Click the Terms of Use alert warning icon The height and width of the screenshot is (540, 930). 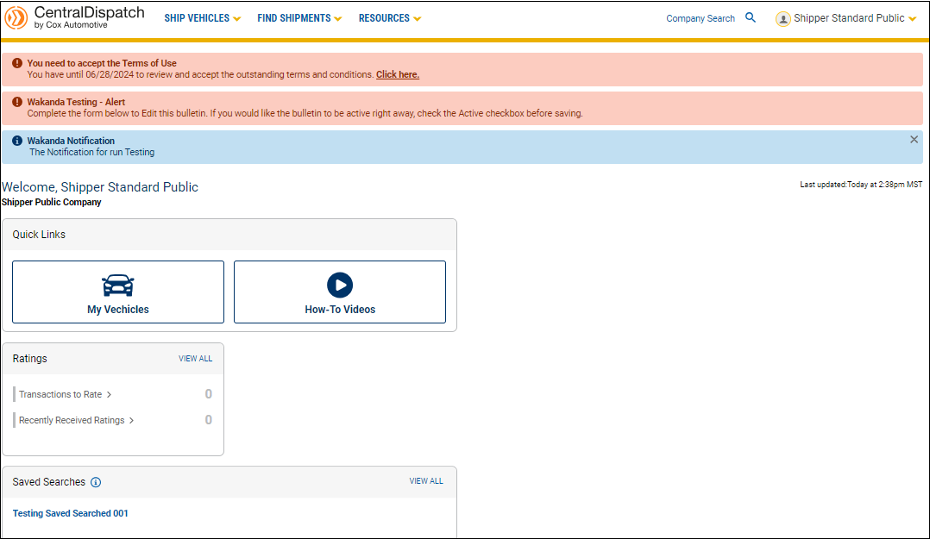click(x=17, y=63)
